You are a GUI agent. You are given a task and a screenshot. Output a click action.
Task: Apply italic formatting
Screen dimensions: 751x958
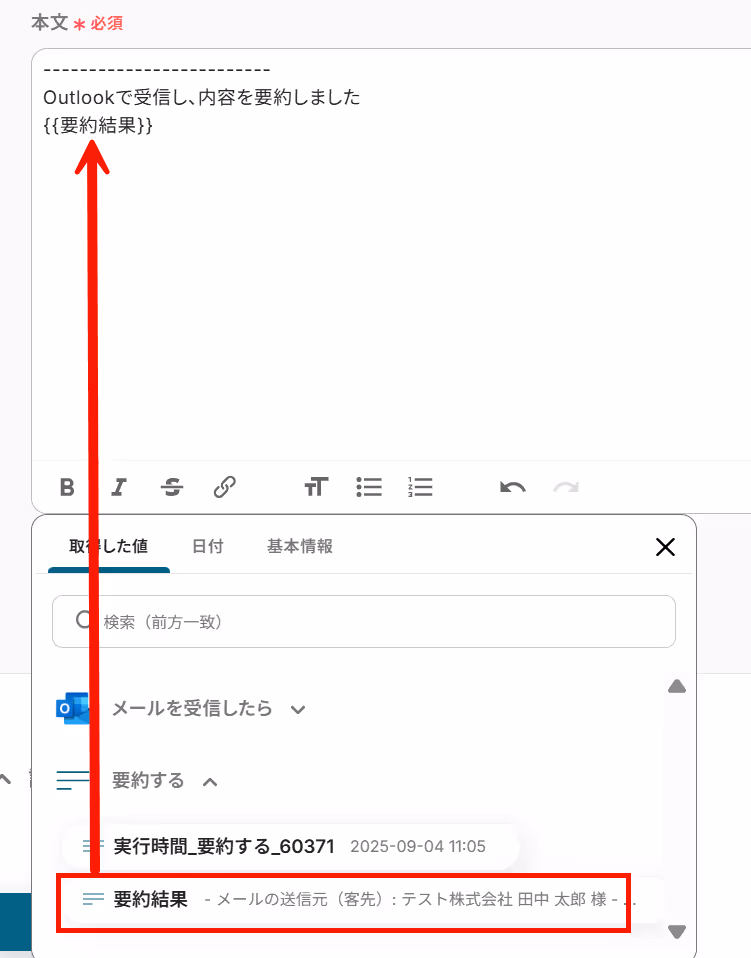(x=119, y=487)
